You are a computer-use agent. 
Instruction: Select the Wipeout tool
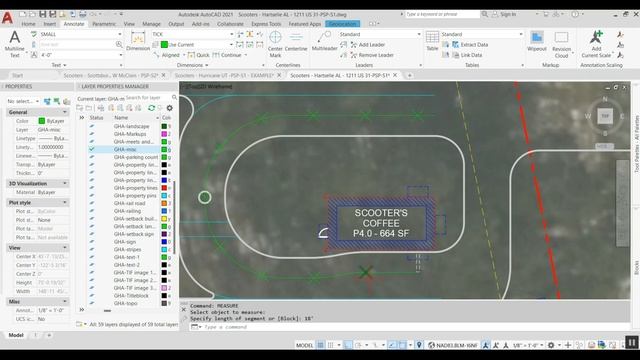537,41
